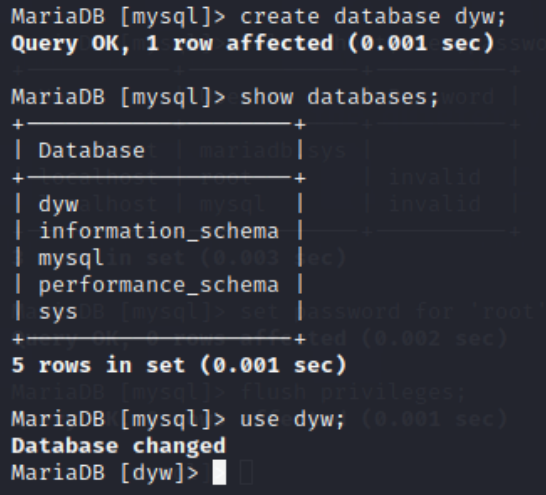Screen dimensions: 546x495
Task: Click the 'MariaDB [dyw]>' prompt
Action: [x=105, y=473]
